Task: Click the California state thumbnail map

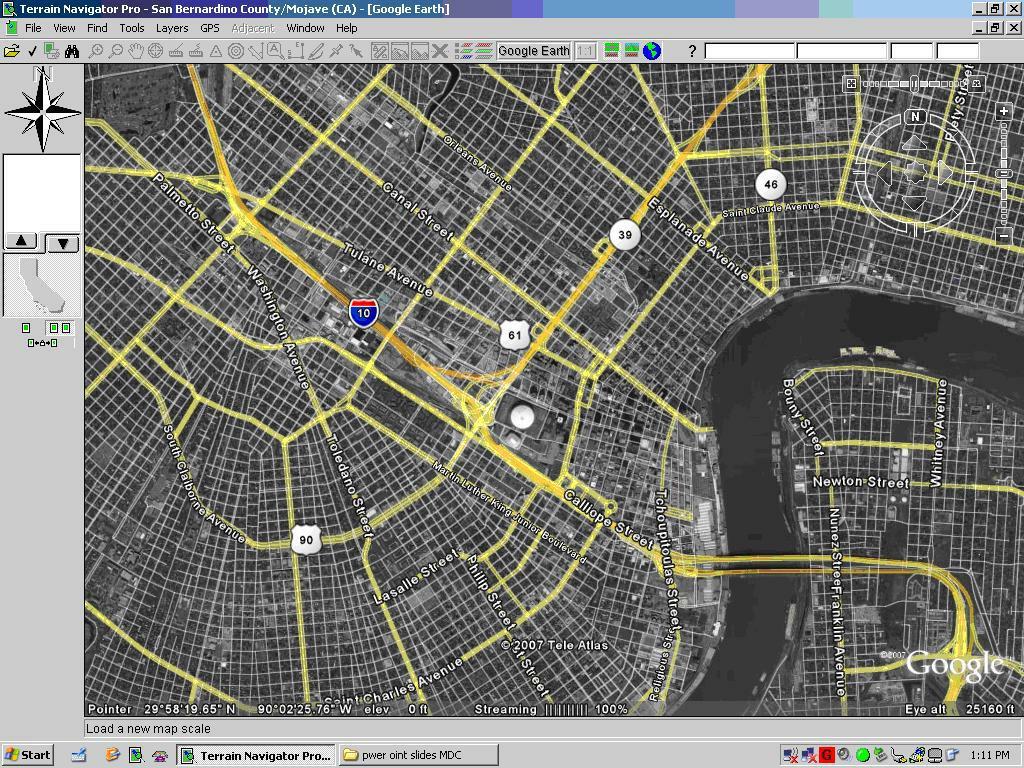Action: [42, 285]
